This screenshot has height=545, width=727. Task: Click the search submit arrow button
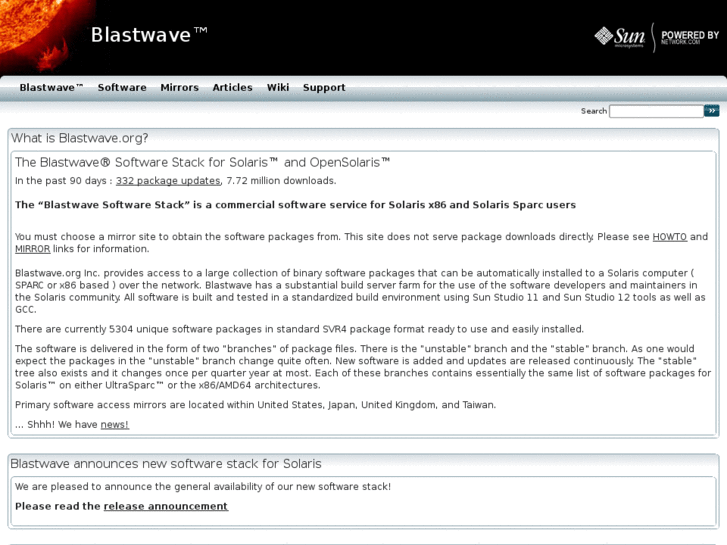711,111
